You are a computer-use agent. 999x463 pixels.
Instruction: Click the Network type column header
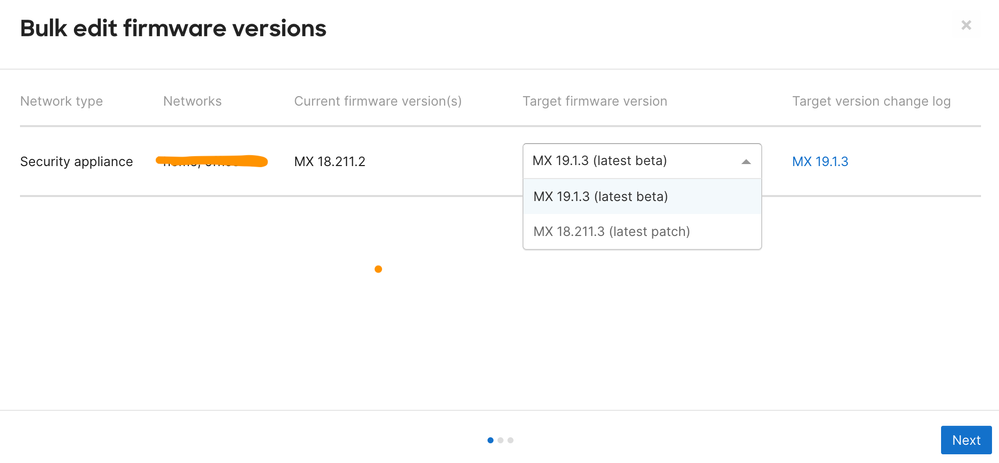(x=61, y=101)
